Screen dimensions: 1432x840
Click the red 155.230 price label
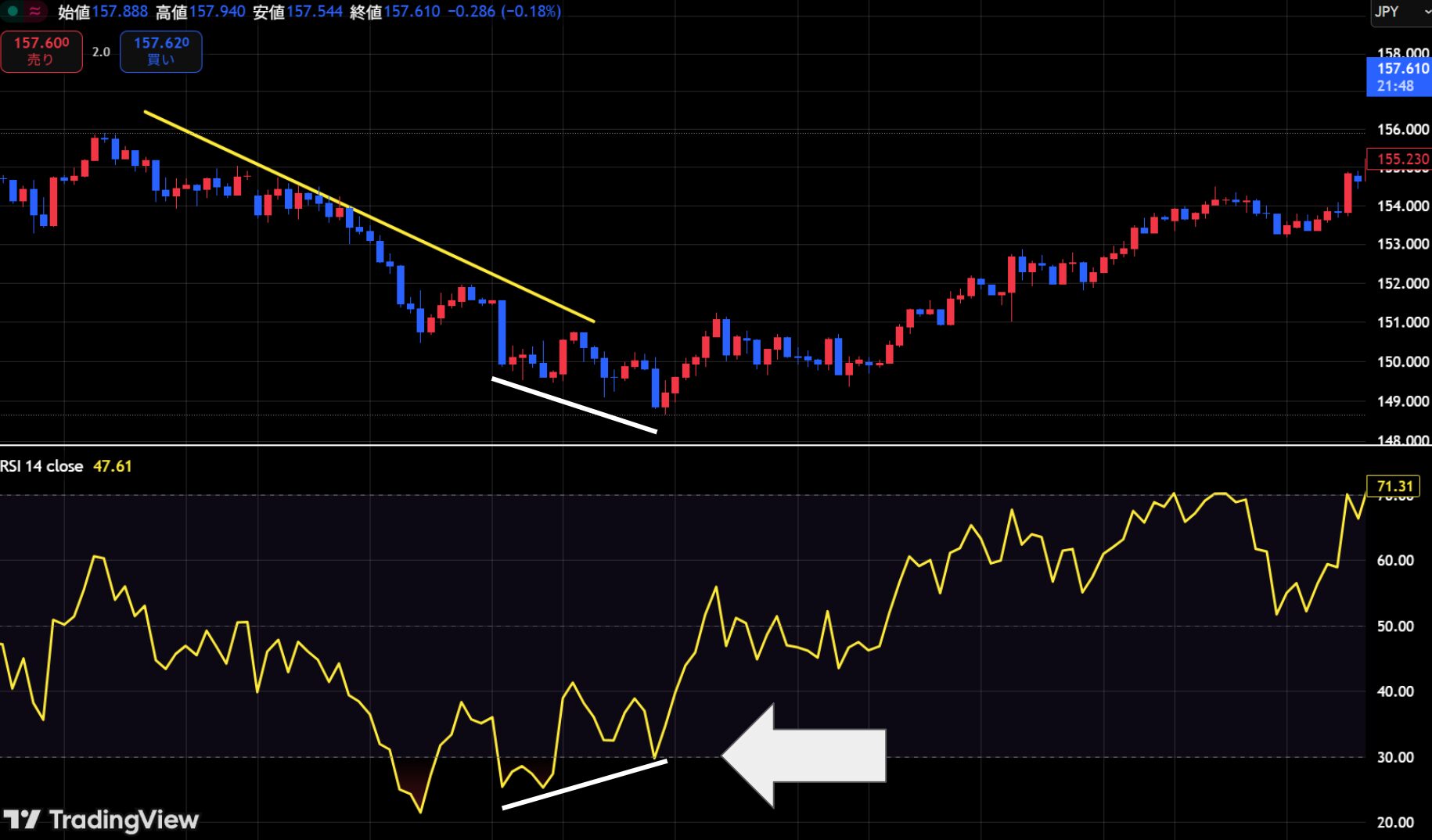tap(1399, 159)
